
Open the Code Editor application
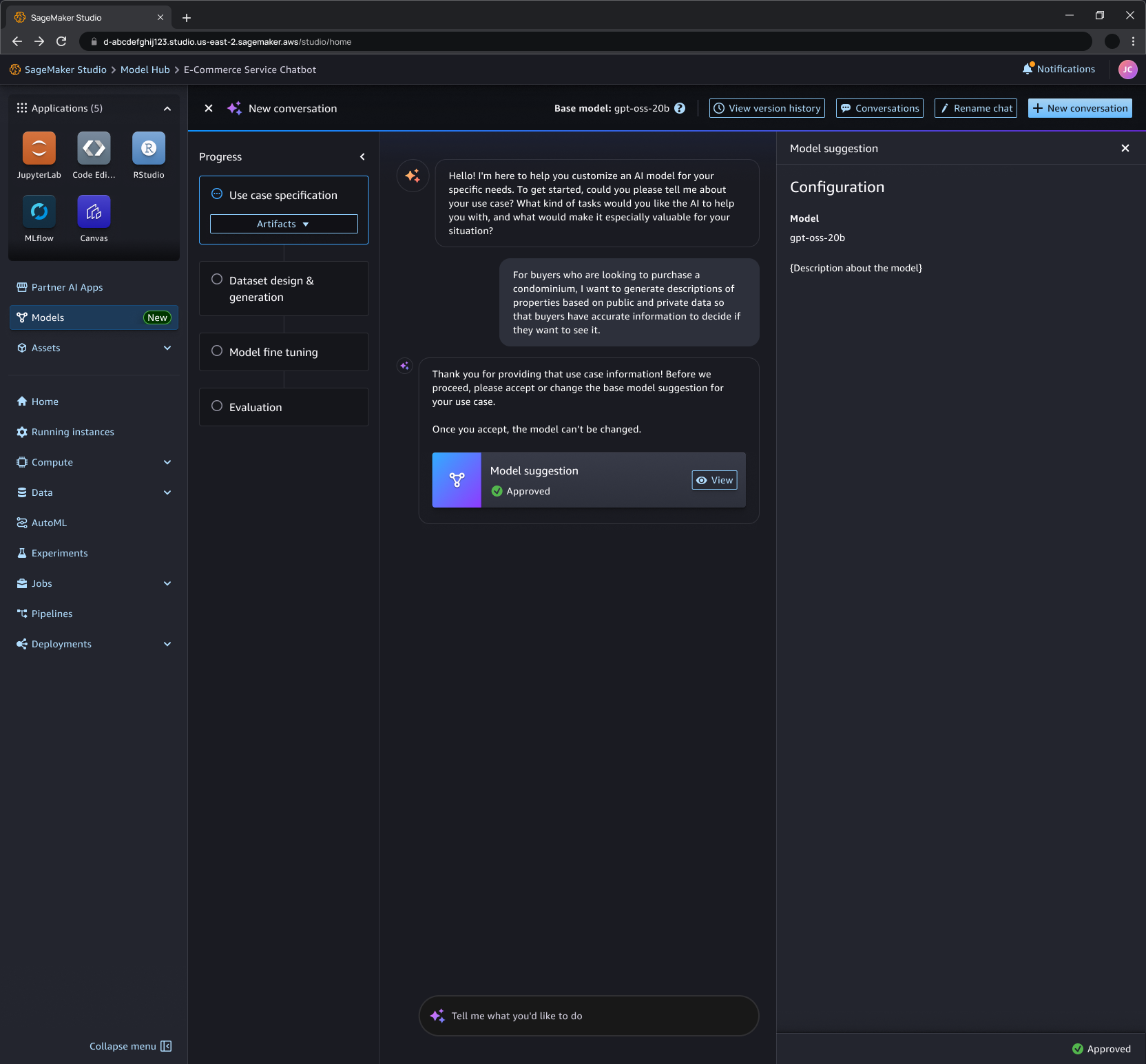click(x=93, y=148)
